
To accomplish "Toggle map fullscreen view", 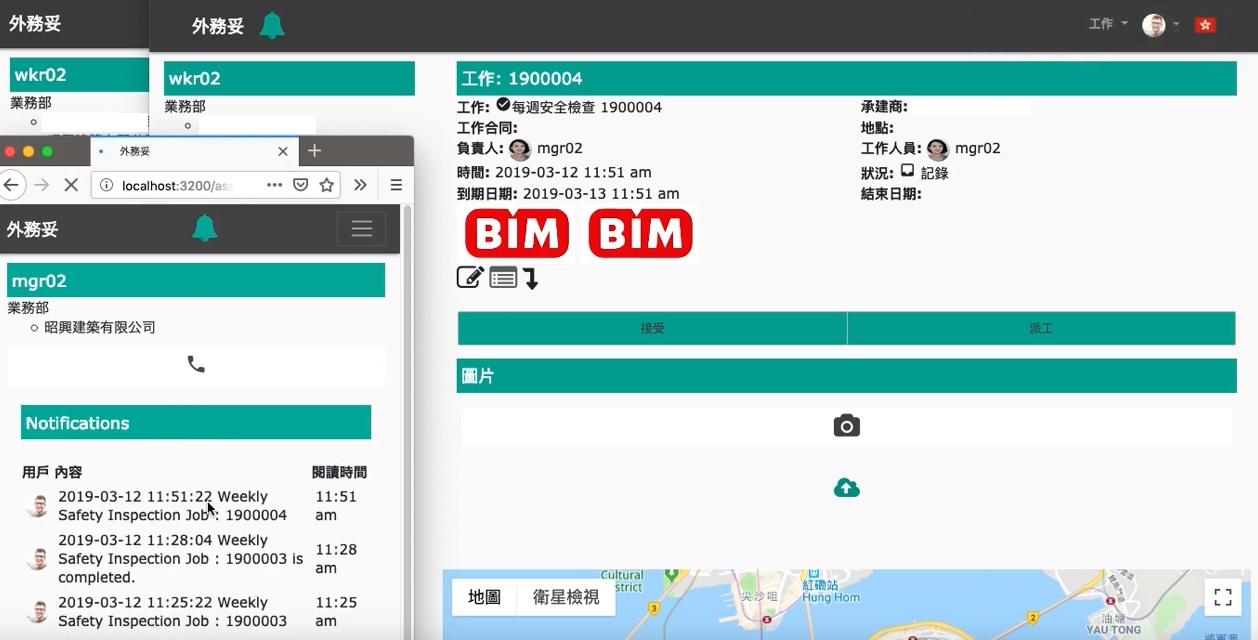I will [x=1222, y=597].
